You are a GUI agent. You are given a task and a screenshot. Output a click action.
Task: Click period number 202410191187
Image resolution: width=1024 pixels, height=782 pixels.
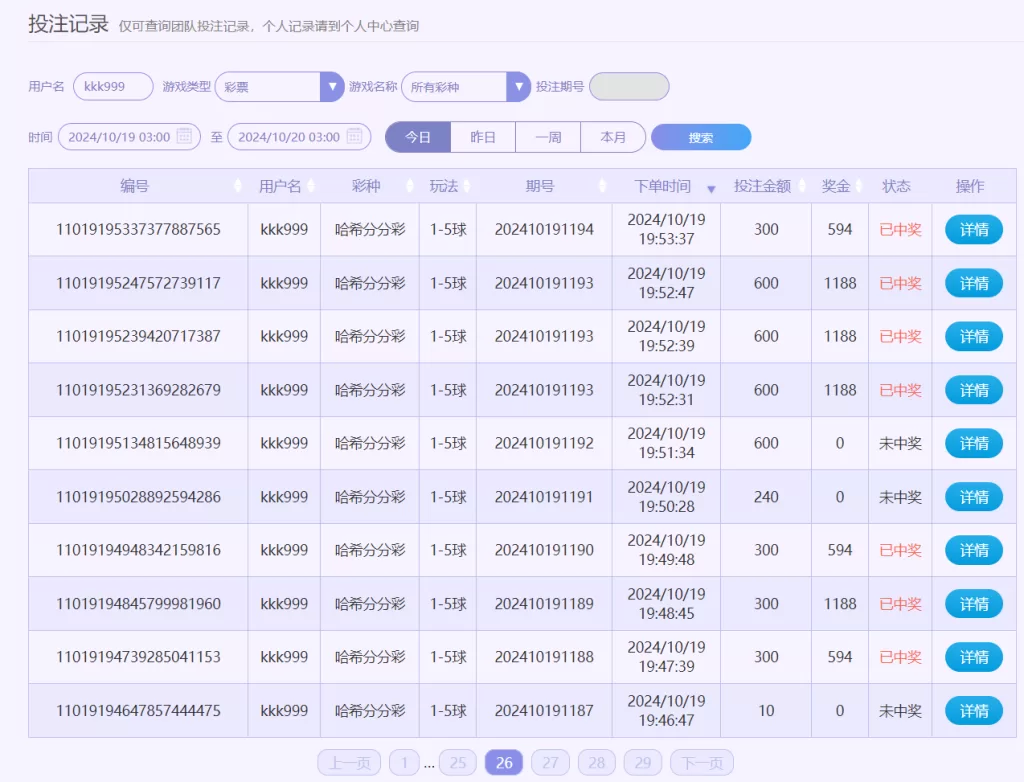(544, 710)
